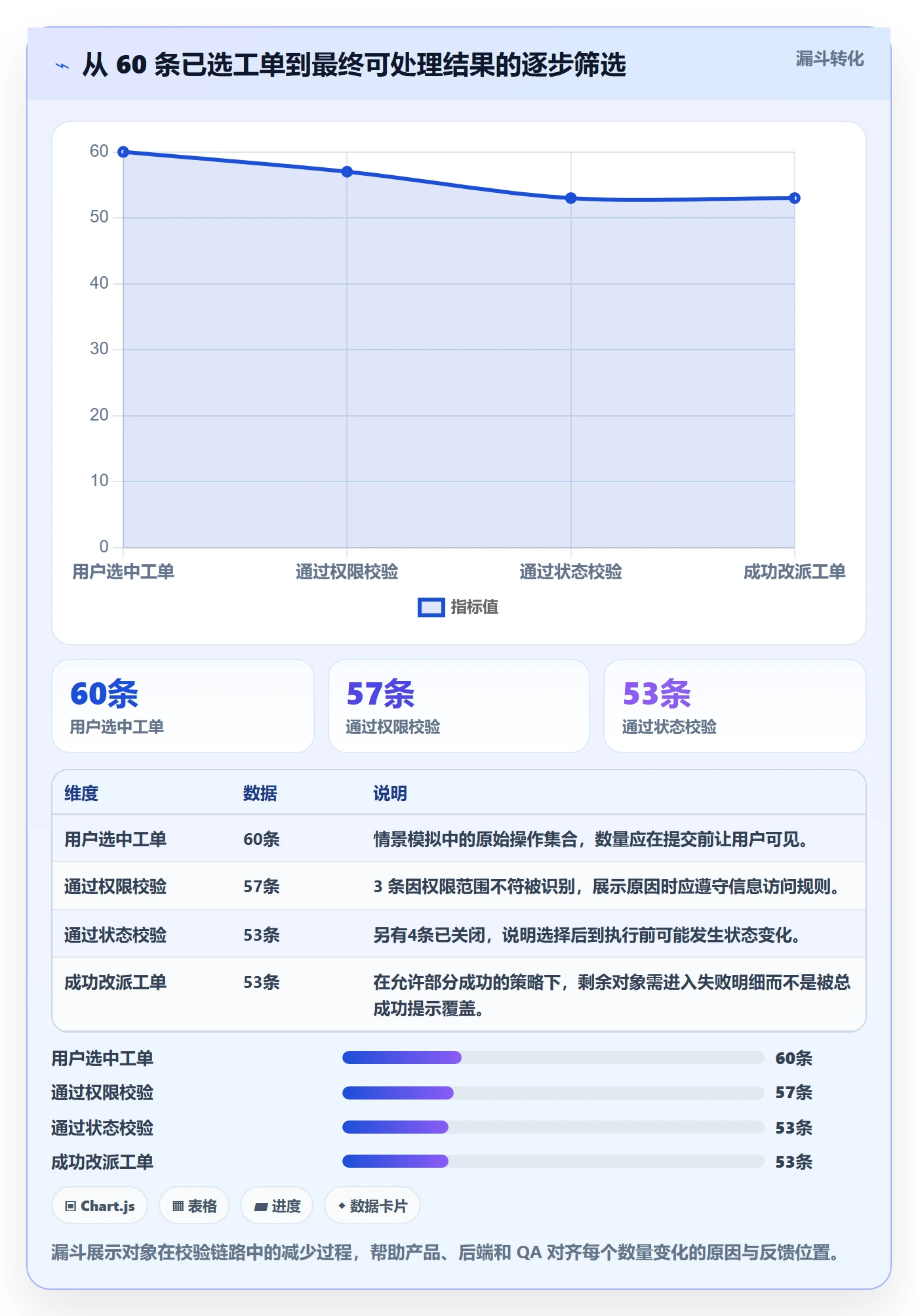The image size is (918, 1316).
Task: Select the chart point for 成功改派工单
Action: click(x=794, y=198)
